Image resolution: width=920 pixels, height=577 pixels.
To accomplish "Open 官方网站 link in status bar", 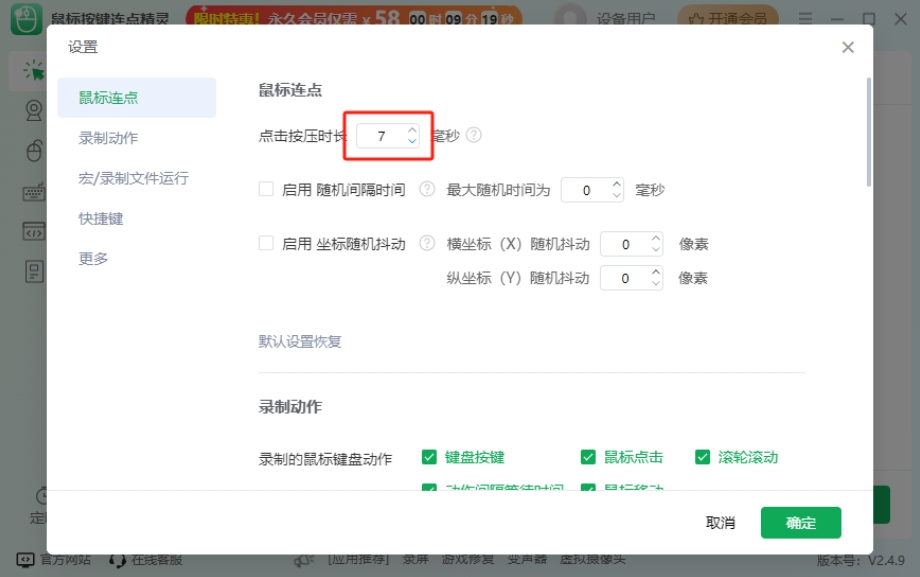I will [54, 559].
